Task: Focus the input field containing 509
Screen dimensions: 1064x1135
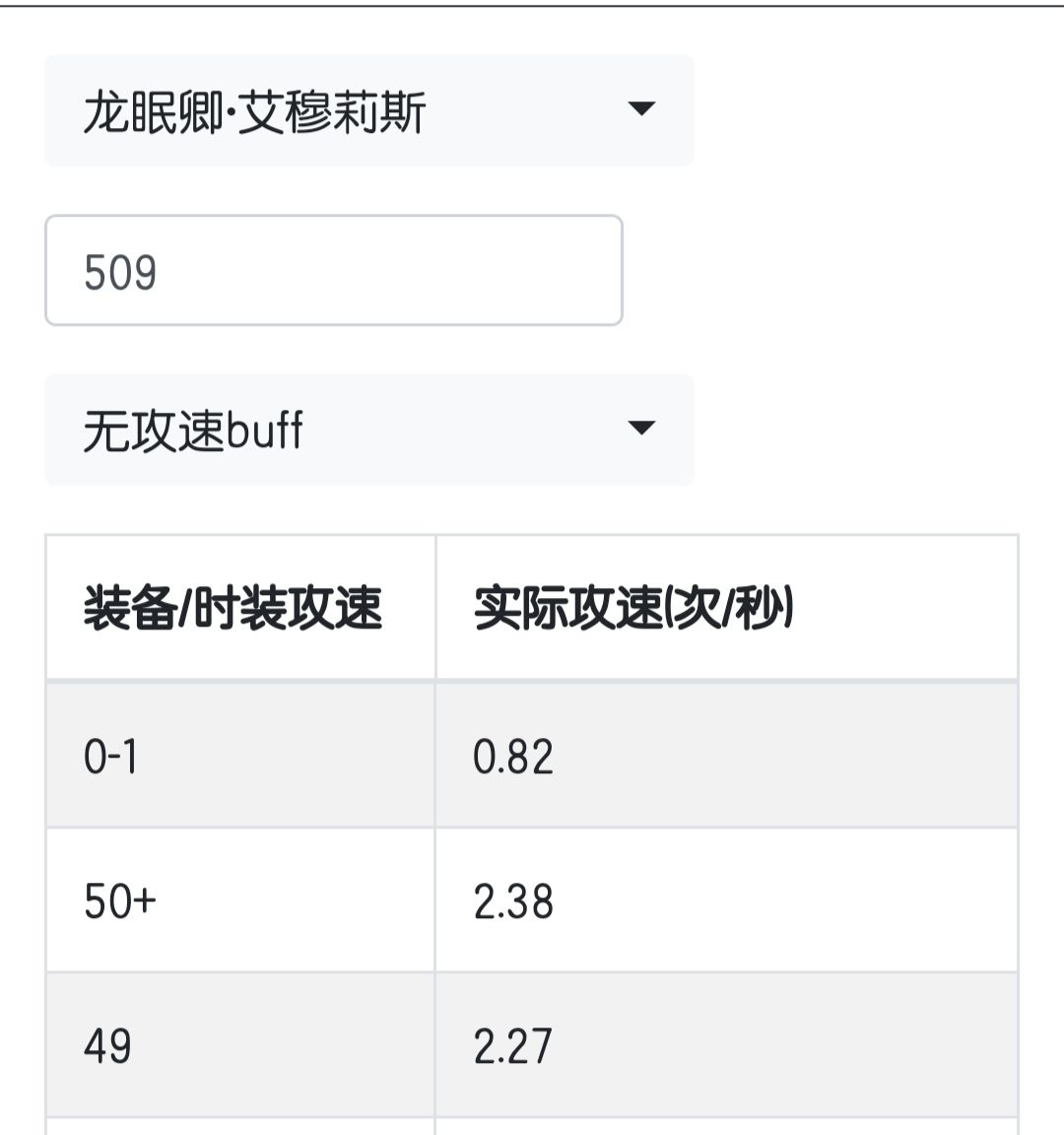Action: pos(333,271)
